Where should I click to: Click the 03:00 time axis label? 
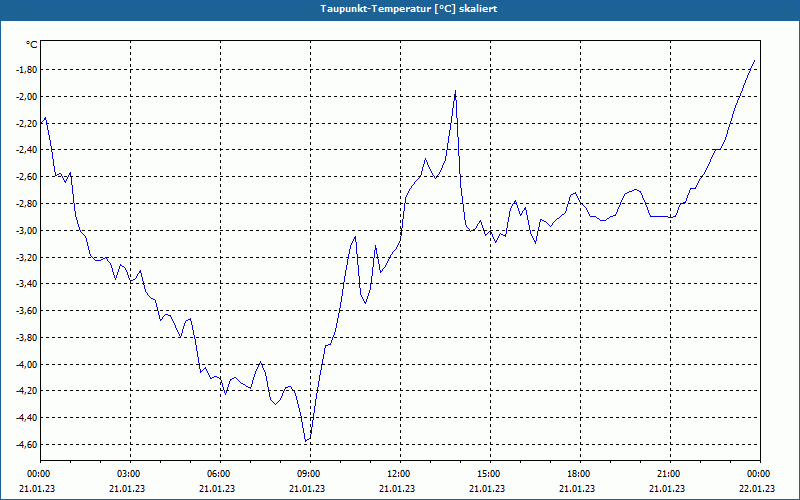pyautogui.click(x=131, y=474)
